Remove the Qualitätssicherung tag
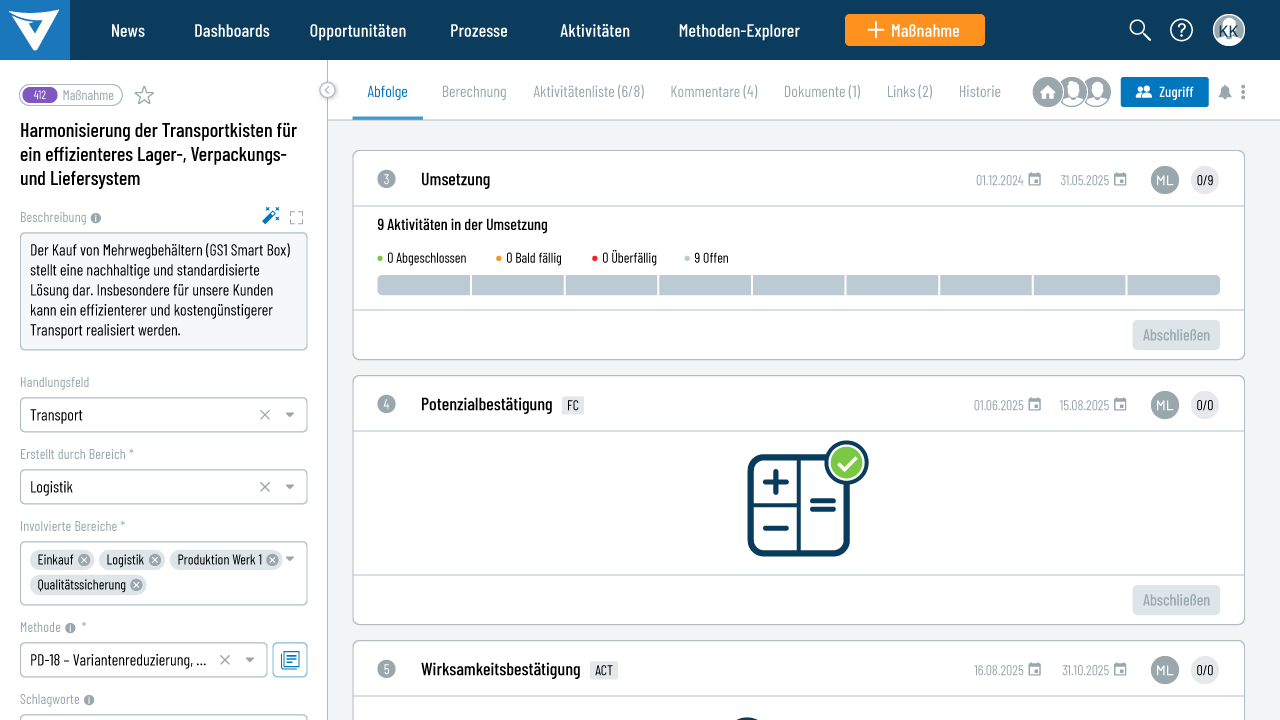 [x=136, y=585]
